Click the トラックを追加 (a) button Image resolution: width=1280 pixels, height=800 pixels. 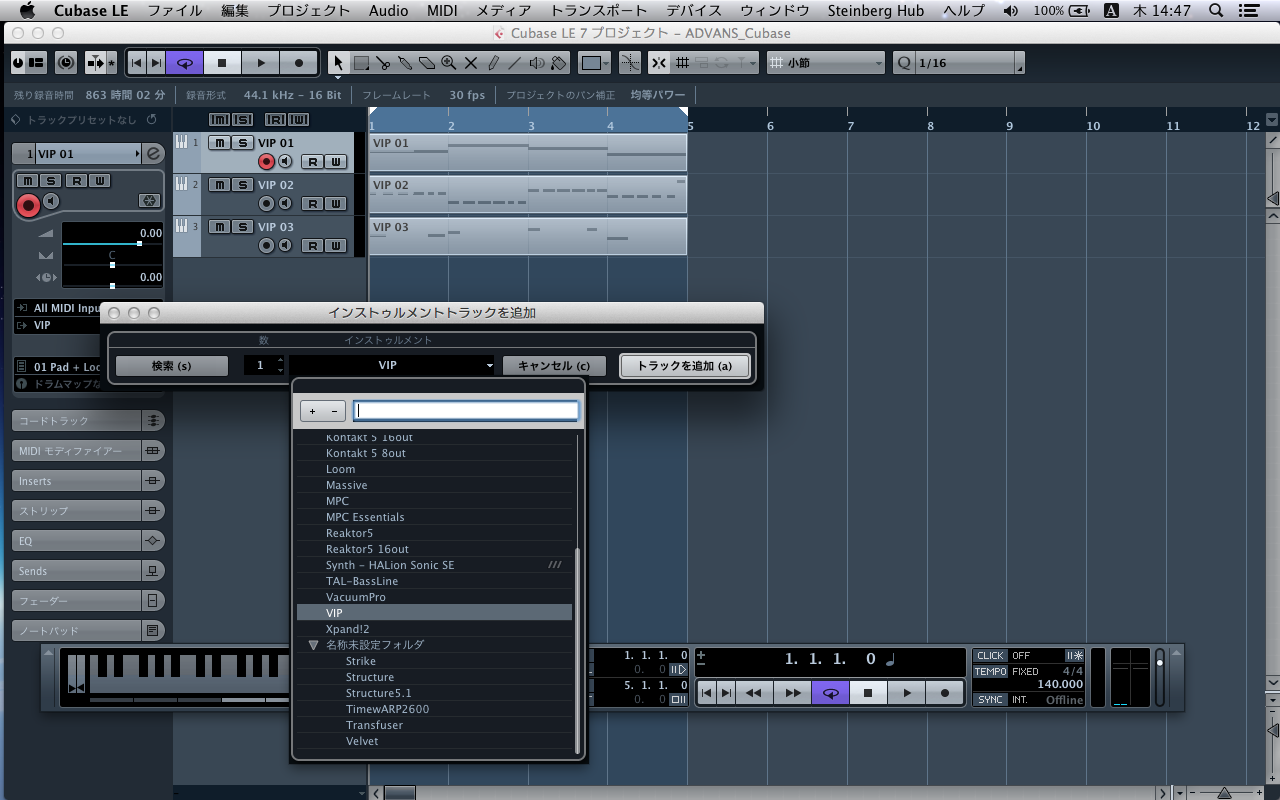coord(684,366)
